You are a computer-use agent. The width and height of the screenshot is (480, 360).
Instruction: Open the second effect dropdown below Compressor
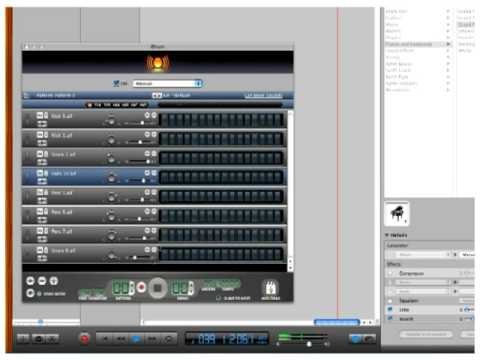pos(423,291)
